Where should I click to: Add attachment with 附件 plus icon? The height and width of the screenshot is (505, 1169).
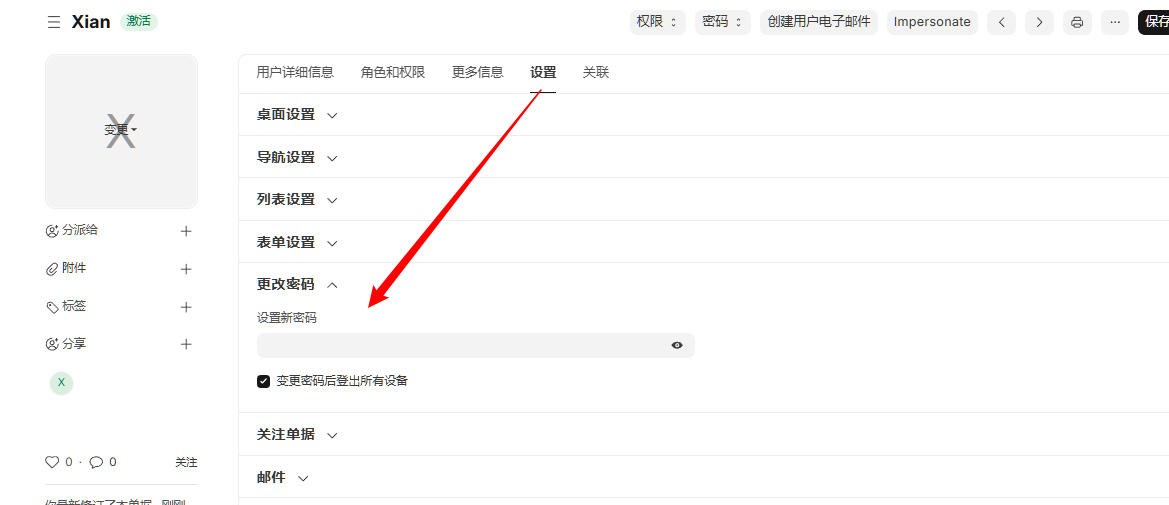pyautogui.click(x=186, y=269)
